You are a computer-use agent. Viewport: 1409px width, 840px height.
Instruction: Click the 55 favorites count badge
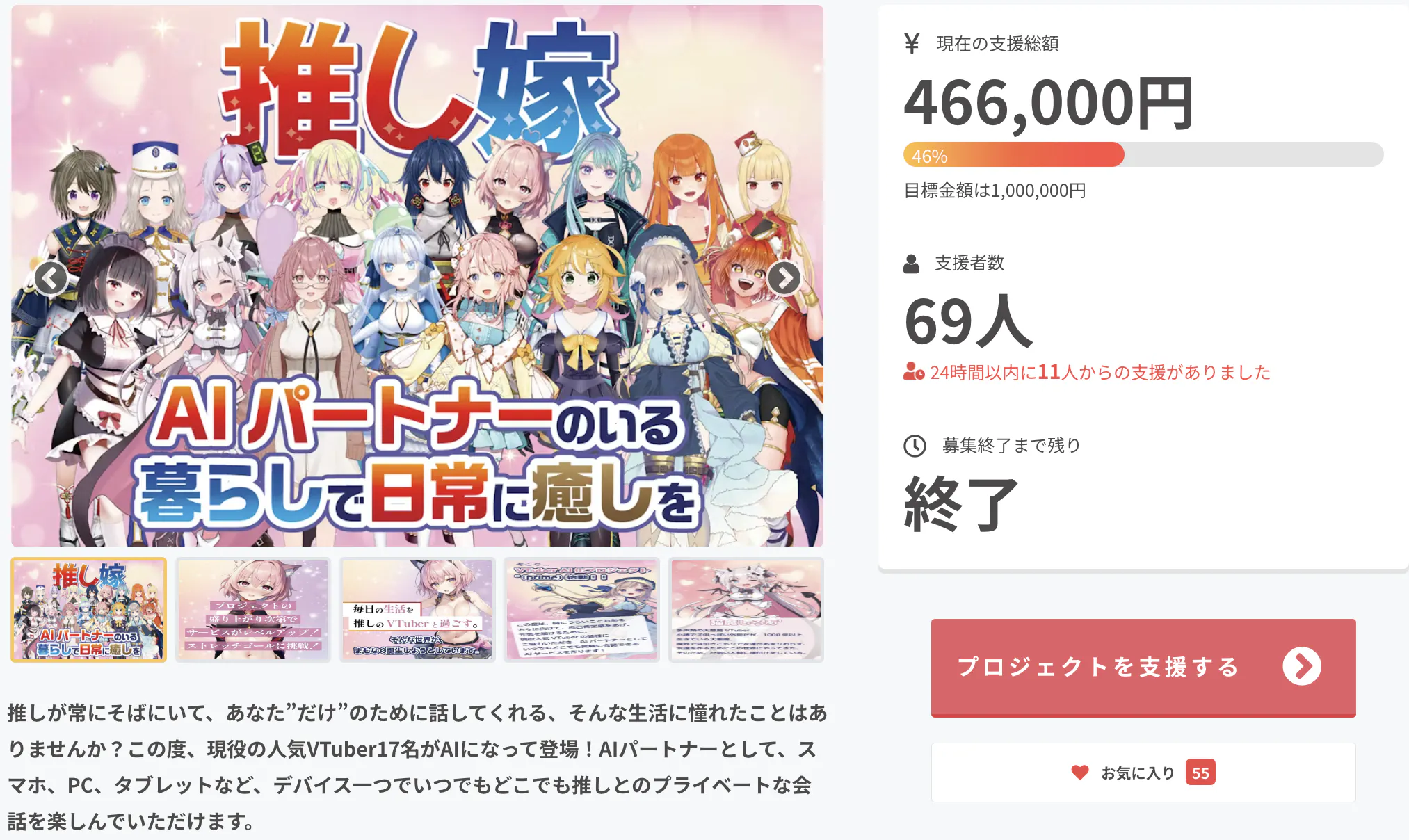point(1200,773)
